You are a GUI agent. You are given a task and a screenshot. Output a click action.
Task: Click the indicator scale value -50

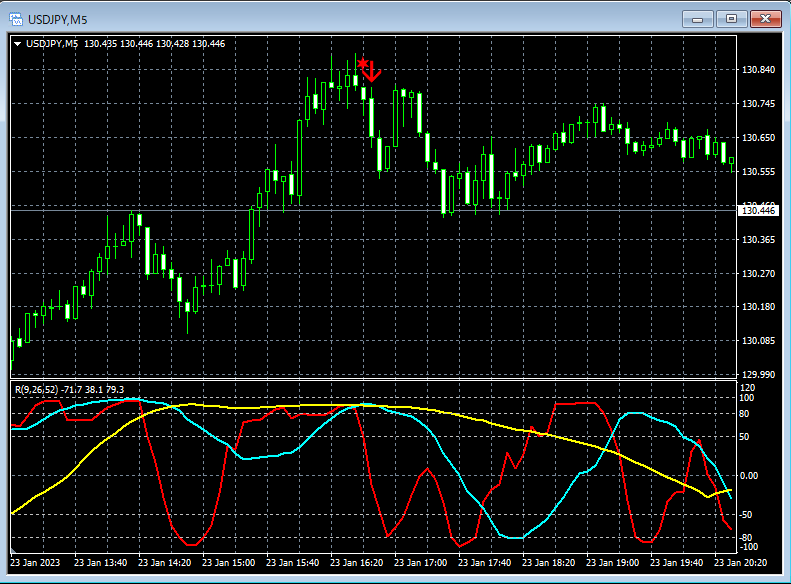(746, 514)
